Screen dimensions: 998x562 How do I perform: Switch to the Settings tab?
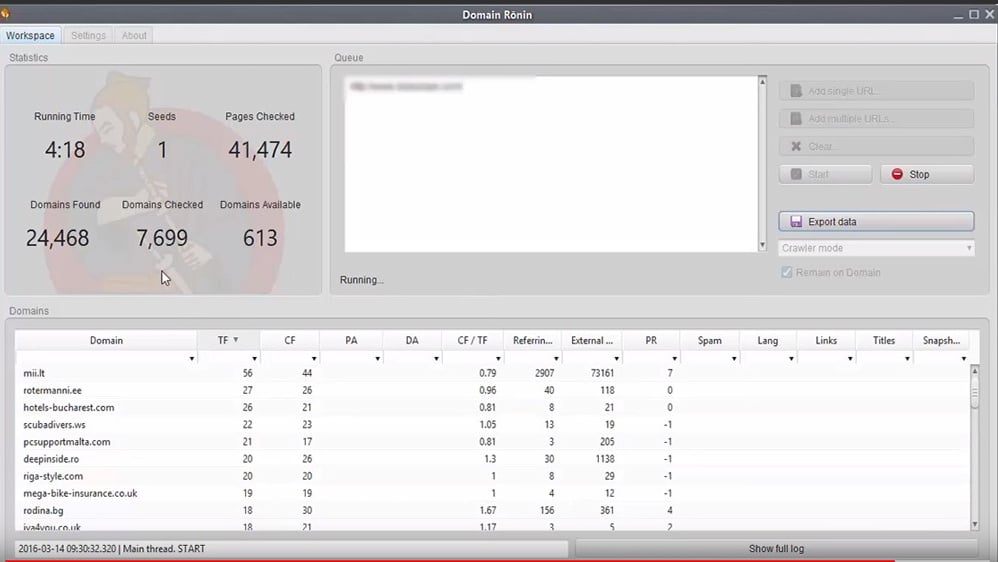click(88, 35)
